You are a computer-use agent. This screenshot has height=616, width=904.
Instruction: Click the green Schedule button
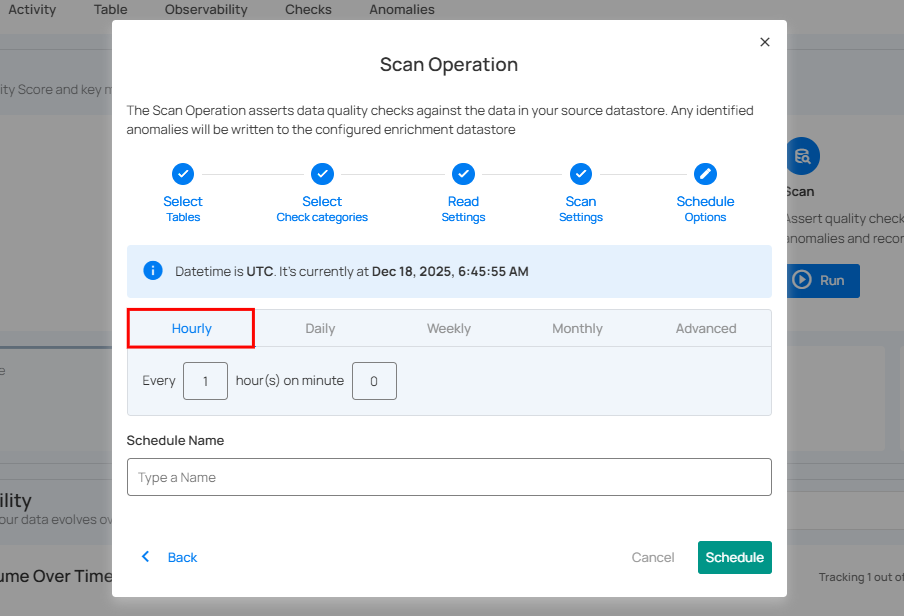coord(734,557)
